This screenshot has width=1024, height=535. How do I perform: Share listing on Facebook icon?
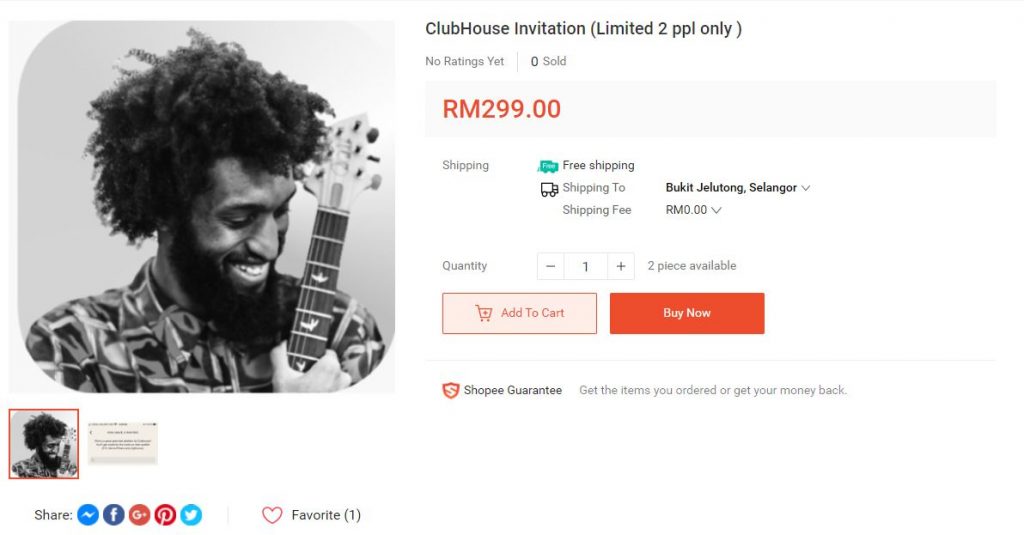[x=114, y=515]
